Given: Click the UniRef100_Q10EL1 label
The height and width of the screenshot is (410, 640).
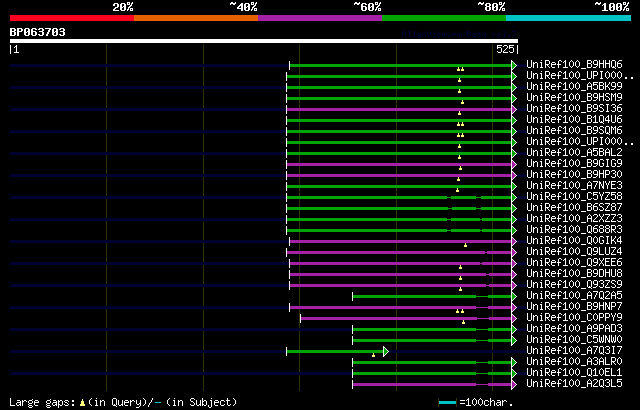Looking at the screenshot, I should 574,373.
